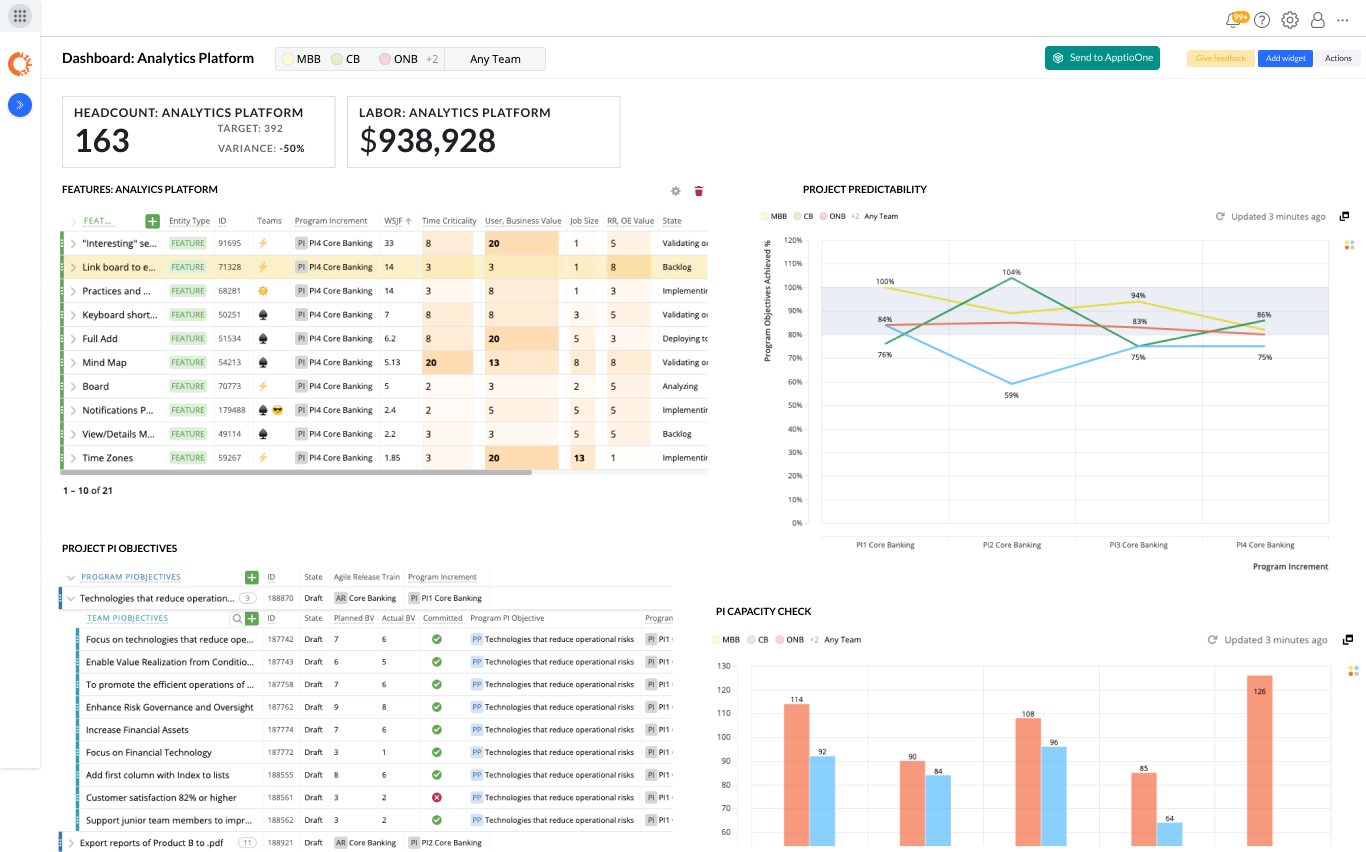1366x852 pixels.
Task: Click the help question mark icon
Action: [x=1262, y=20]
